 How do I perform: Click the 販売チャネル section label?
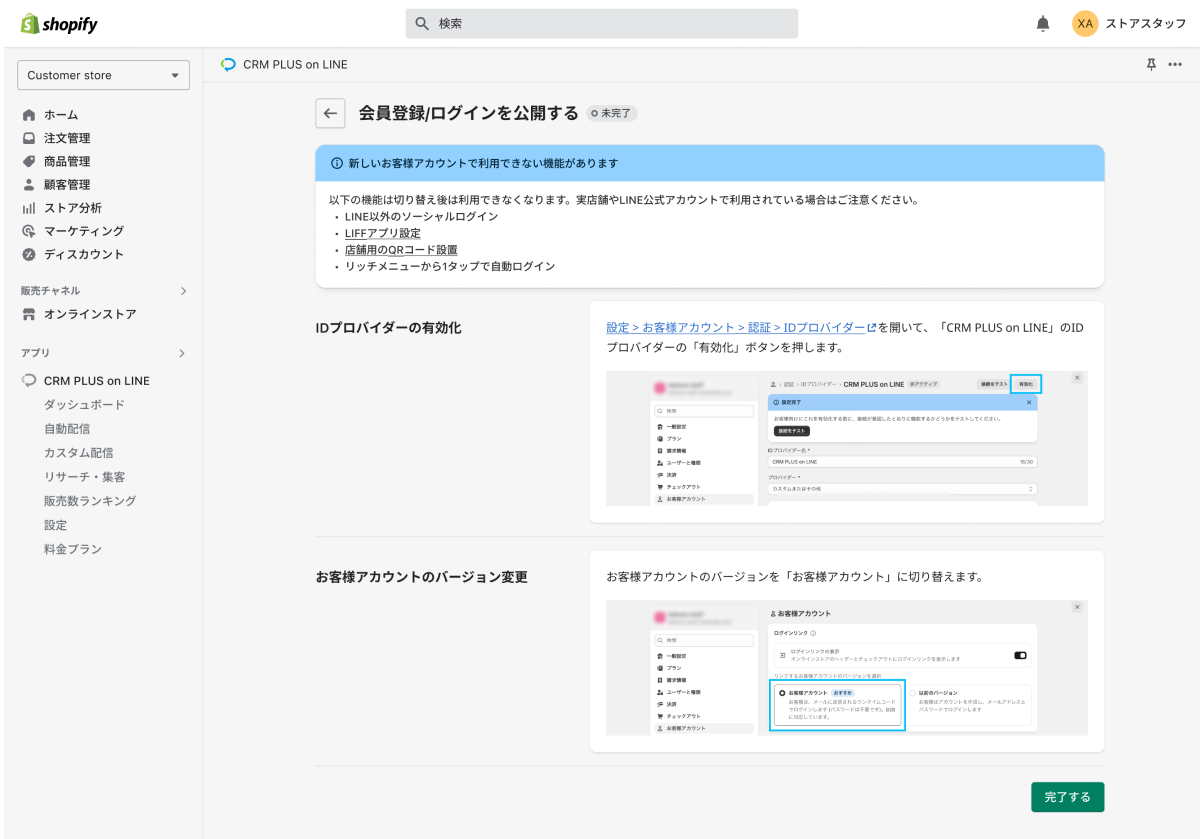point(51,291)
